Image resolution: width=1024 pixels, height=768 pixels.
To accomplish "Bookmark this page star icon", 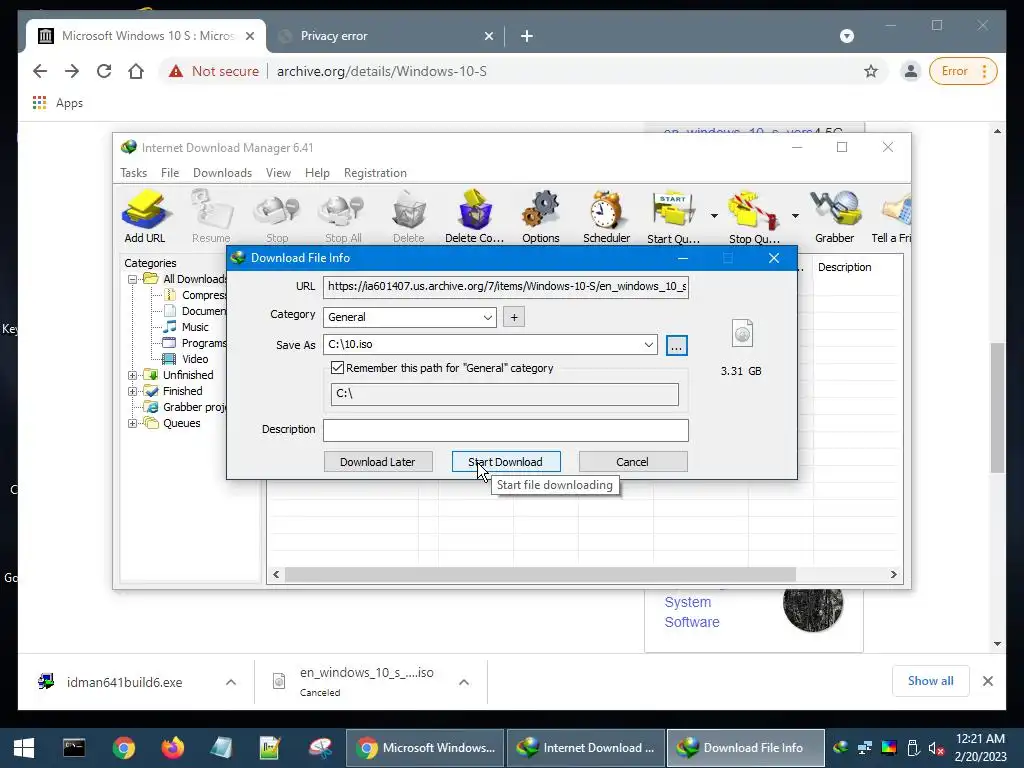I will (x=871, y=71).
